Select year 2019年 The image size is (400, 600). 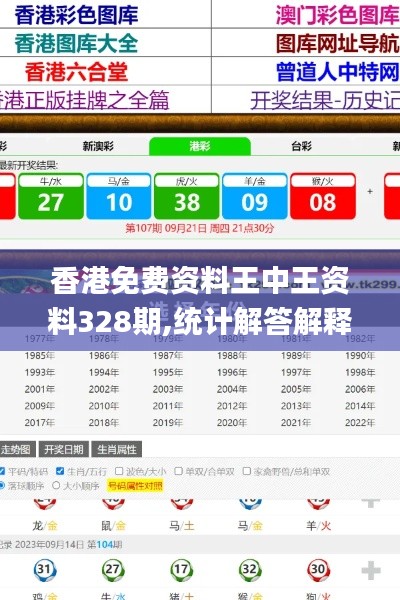coord(168,423)
